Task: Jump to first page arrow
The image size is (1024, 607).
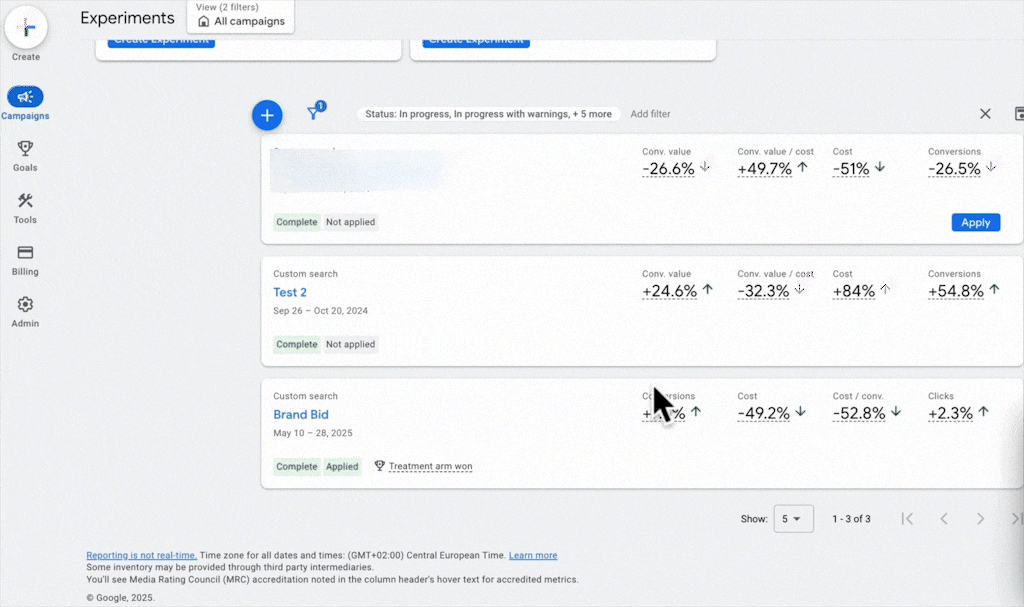Action: (x=907, y=519)
